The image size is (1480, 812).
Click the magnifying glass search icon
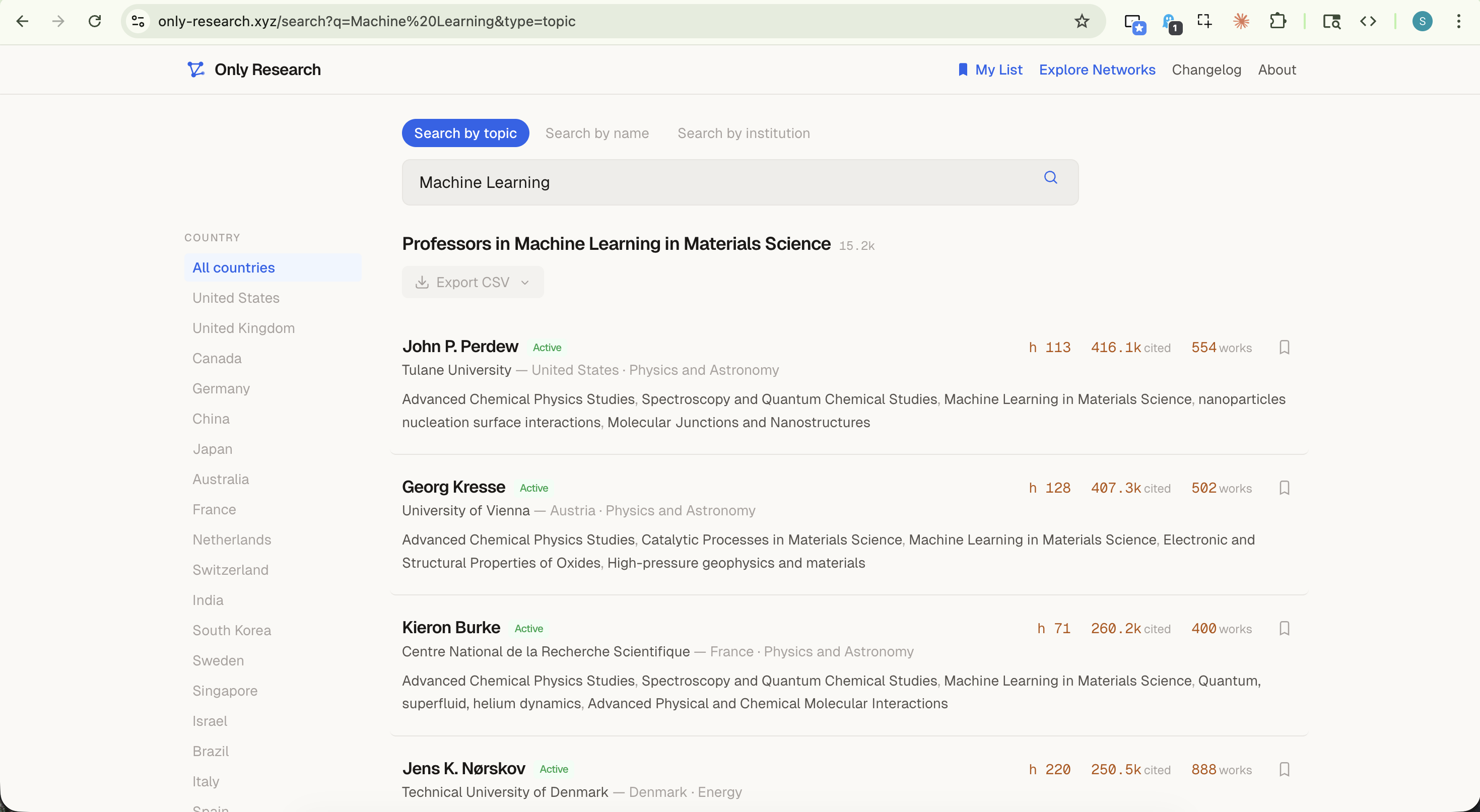1050,178
